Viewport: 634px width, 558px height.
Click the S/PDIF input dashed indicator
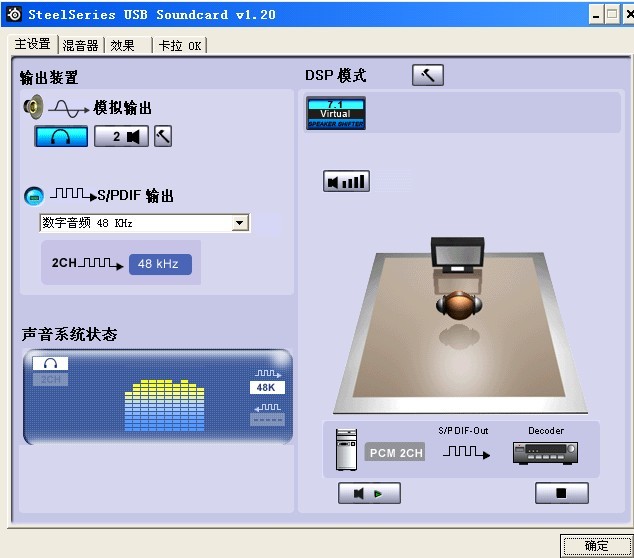267,420
